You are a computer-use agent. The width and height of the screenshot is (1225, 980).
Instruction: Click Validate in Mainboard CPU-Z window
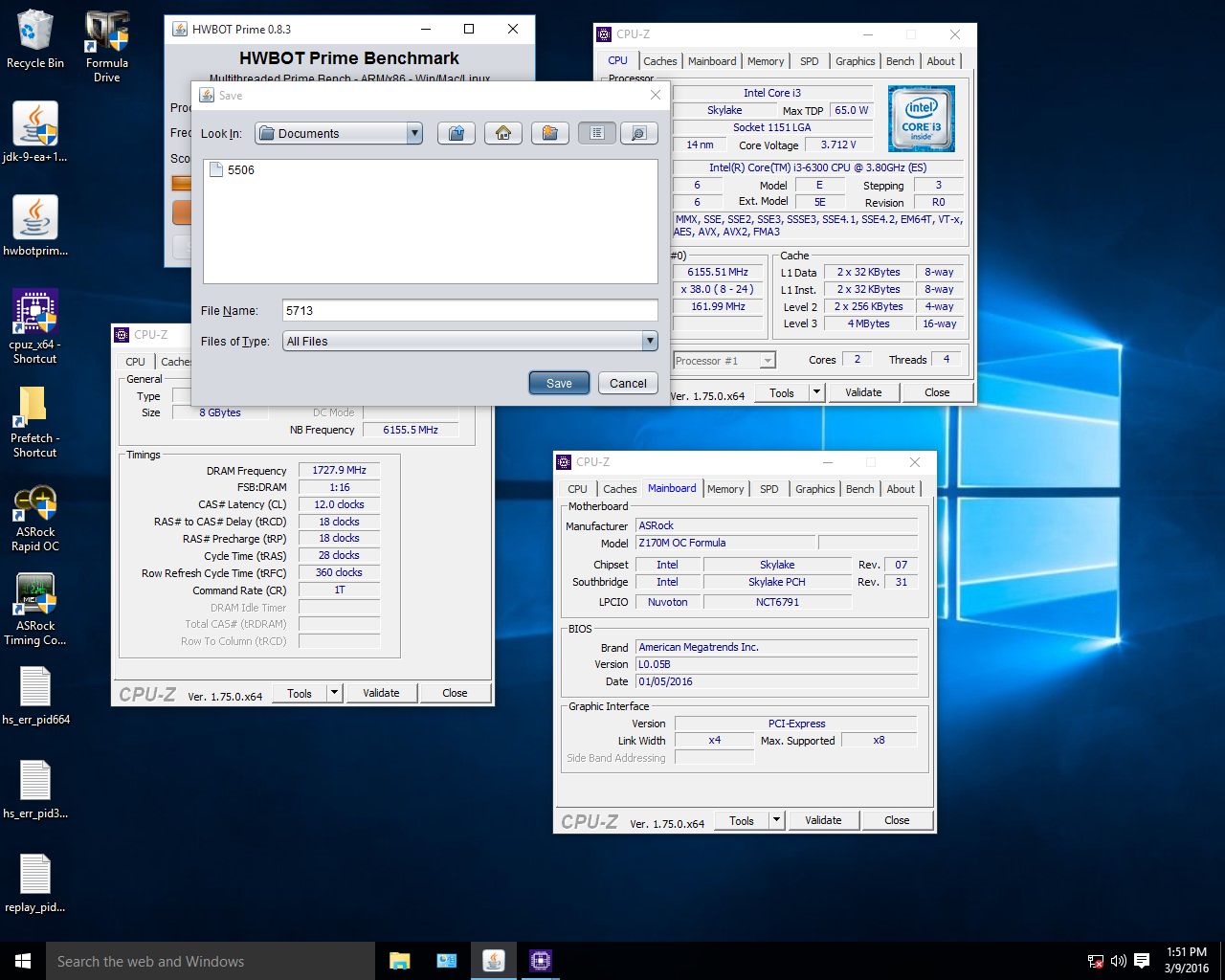tap(823, 820)
